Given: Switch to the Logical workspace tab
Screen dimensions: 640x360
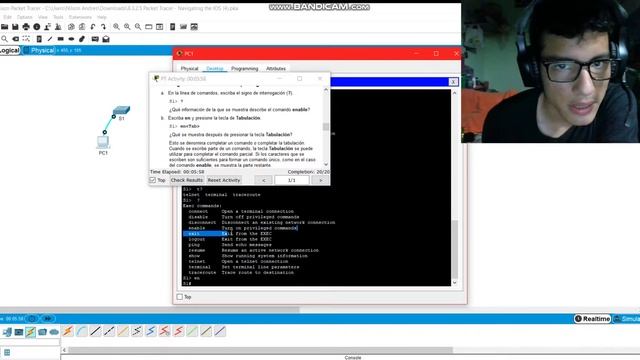Looking at the screenshot, I should (x=10, y=50).
